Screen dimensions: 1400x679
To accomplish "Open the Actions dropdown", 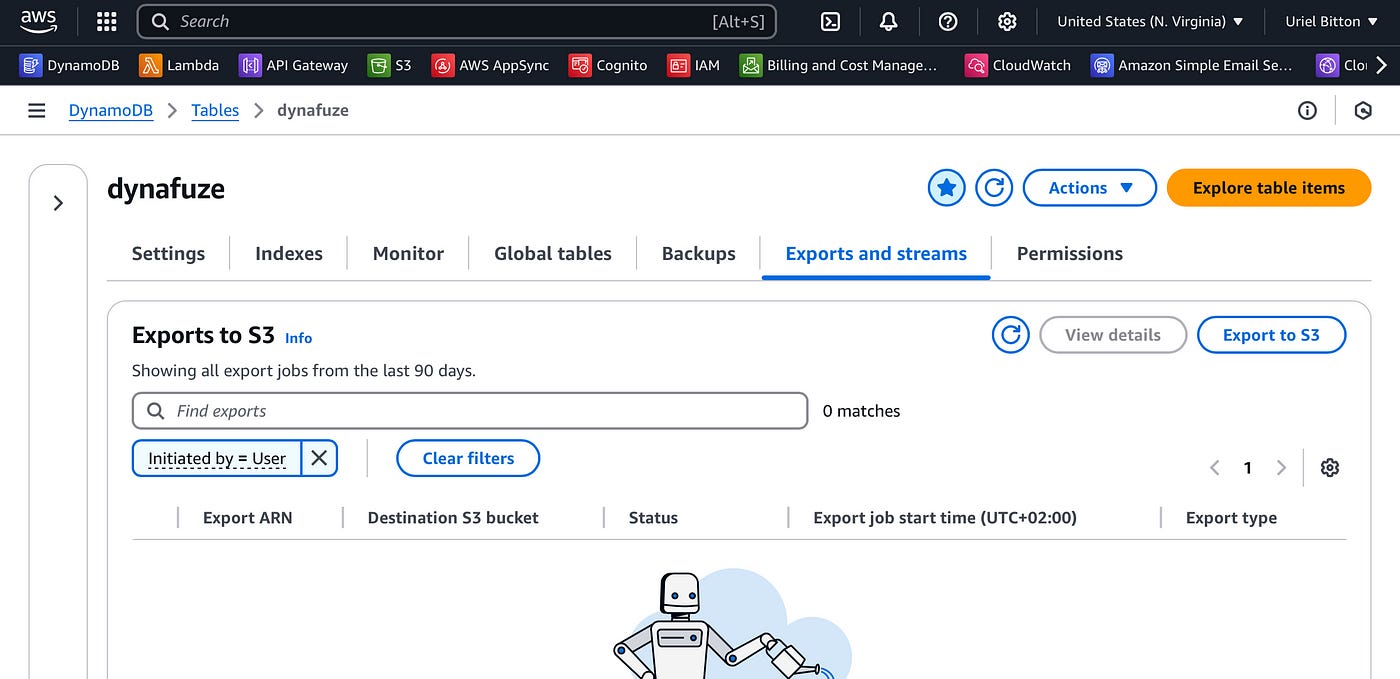I will [x=1089, y=187].
